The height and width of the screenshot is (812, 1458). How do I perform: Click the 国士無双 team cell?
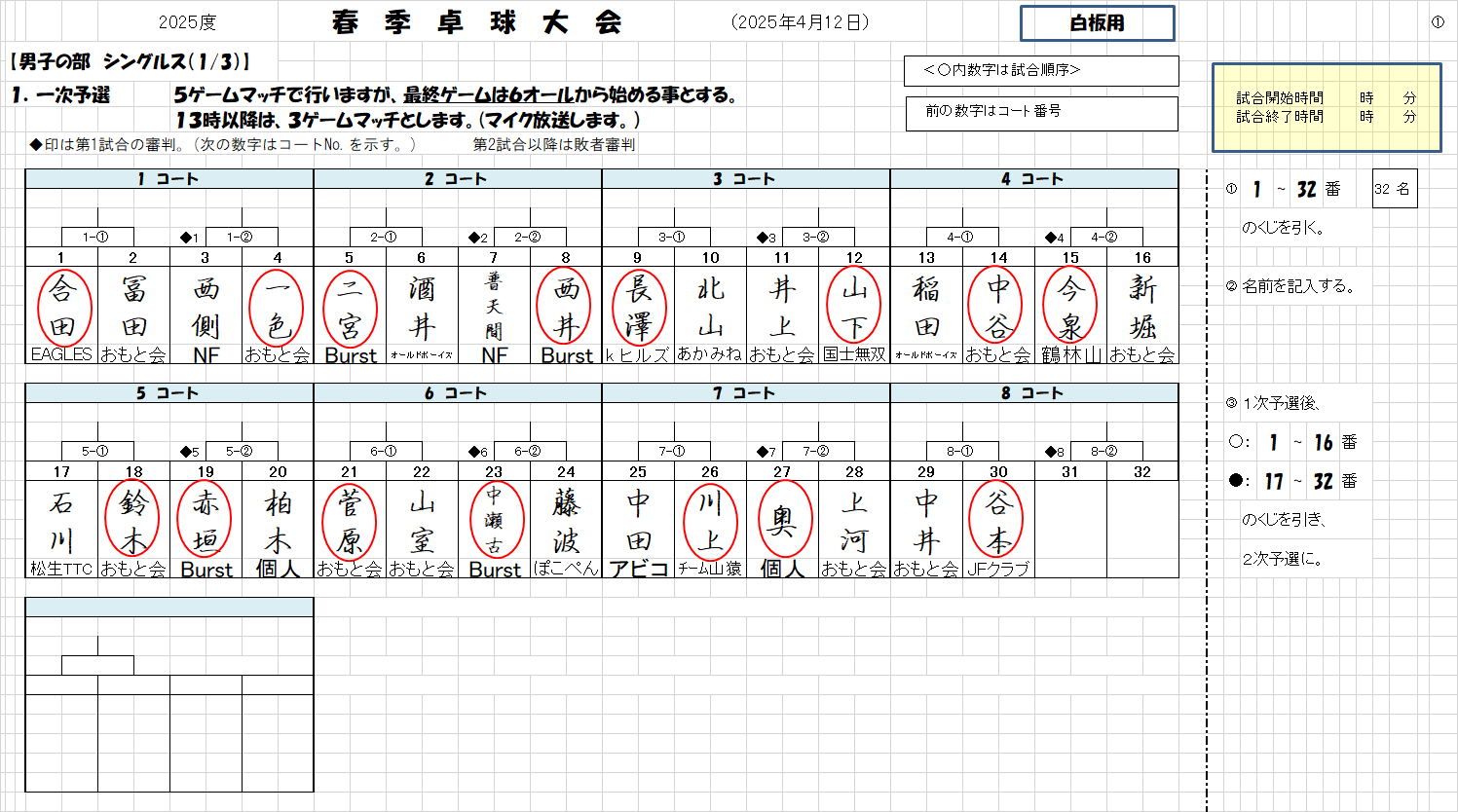855,355
